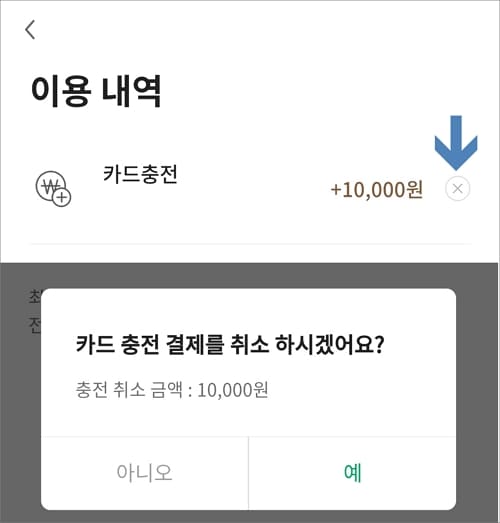
Task: Tap the +10,000원 amount text
Action: [377, 190]
